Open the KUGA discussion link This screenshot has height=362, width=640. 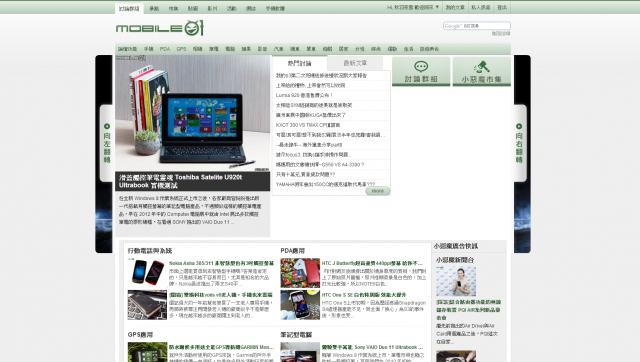[311, 115]
